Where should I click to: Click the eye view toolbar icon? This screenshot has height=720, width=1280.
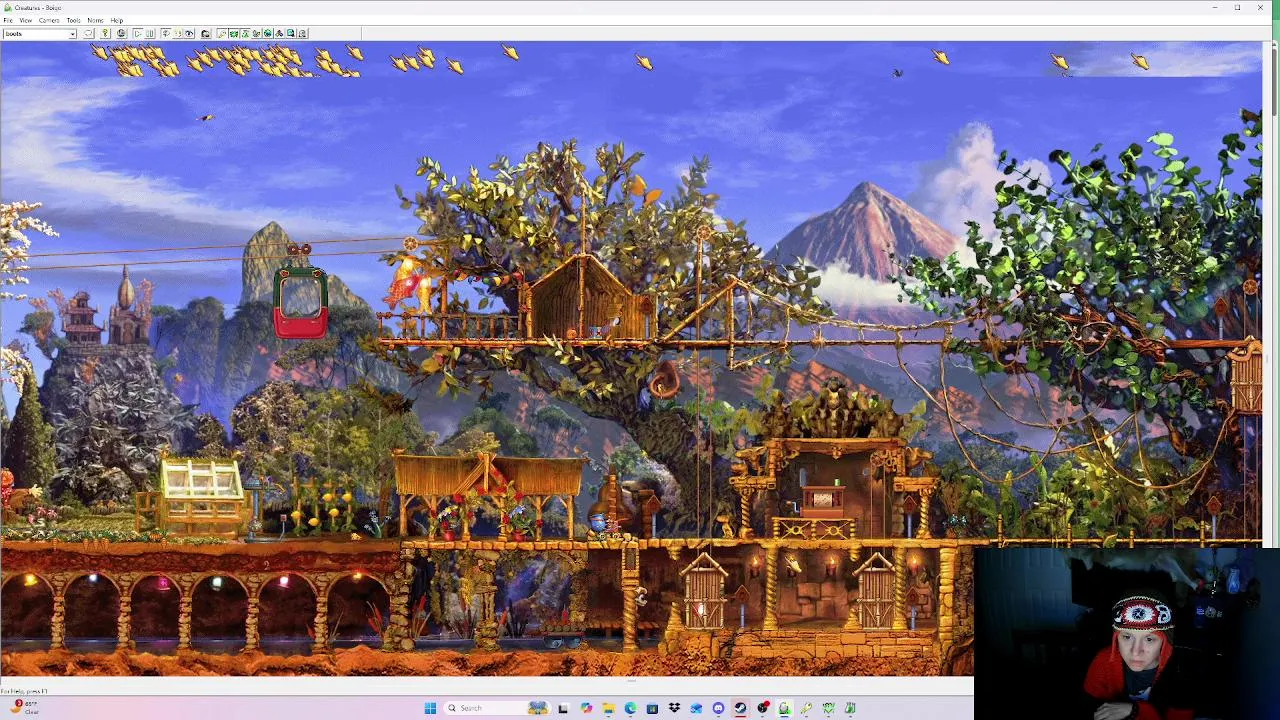tap(189, 34)
